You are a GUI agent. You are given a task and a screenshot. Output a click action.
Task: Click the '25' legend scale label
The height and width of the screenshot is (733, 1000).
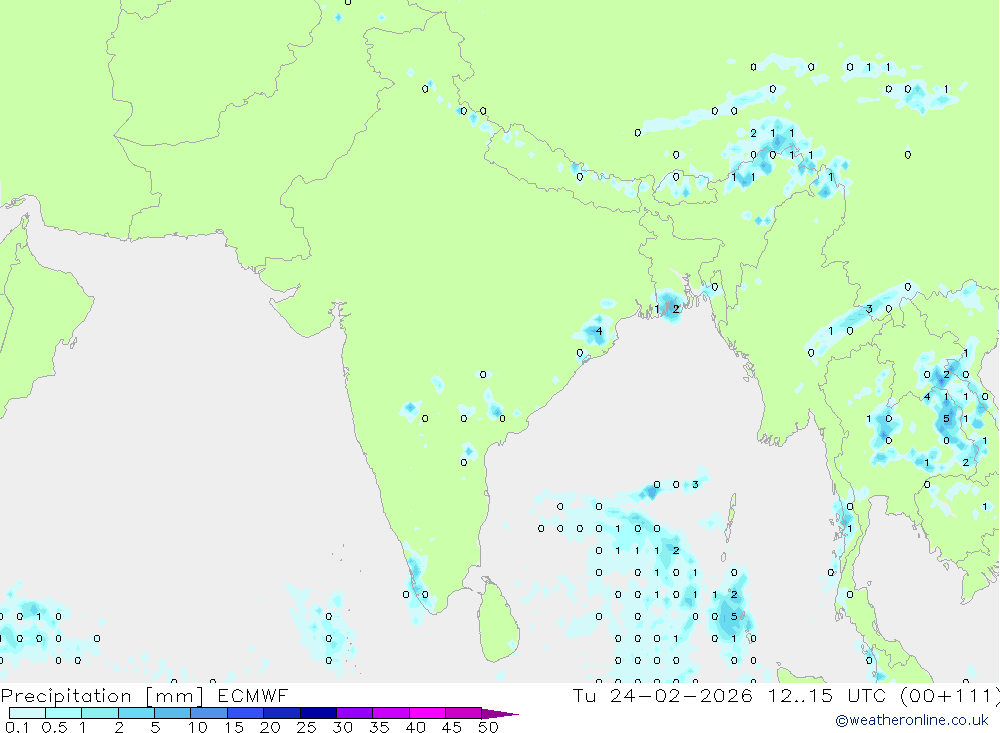click(306, 727)
